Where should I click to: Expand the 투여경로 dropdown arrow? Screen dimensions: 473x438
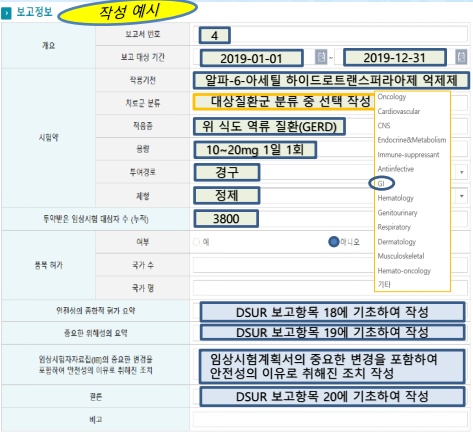coord(462,172)
